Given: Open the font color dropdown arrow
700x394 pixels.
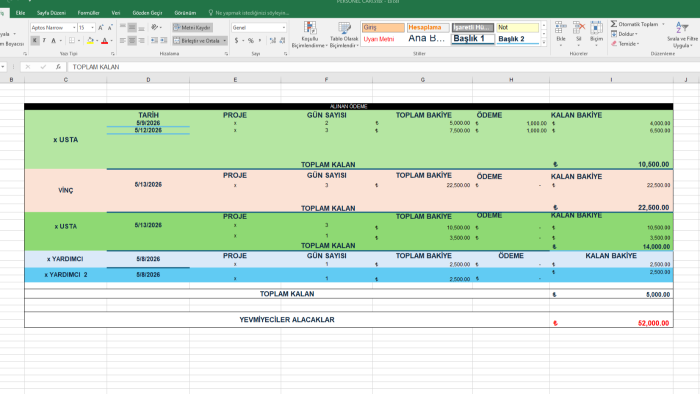Looking at the screenshot, I should pyautogui.click(x=111, y=41).
